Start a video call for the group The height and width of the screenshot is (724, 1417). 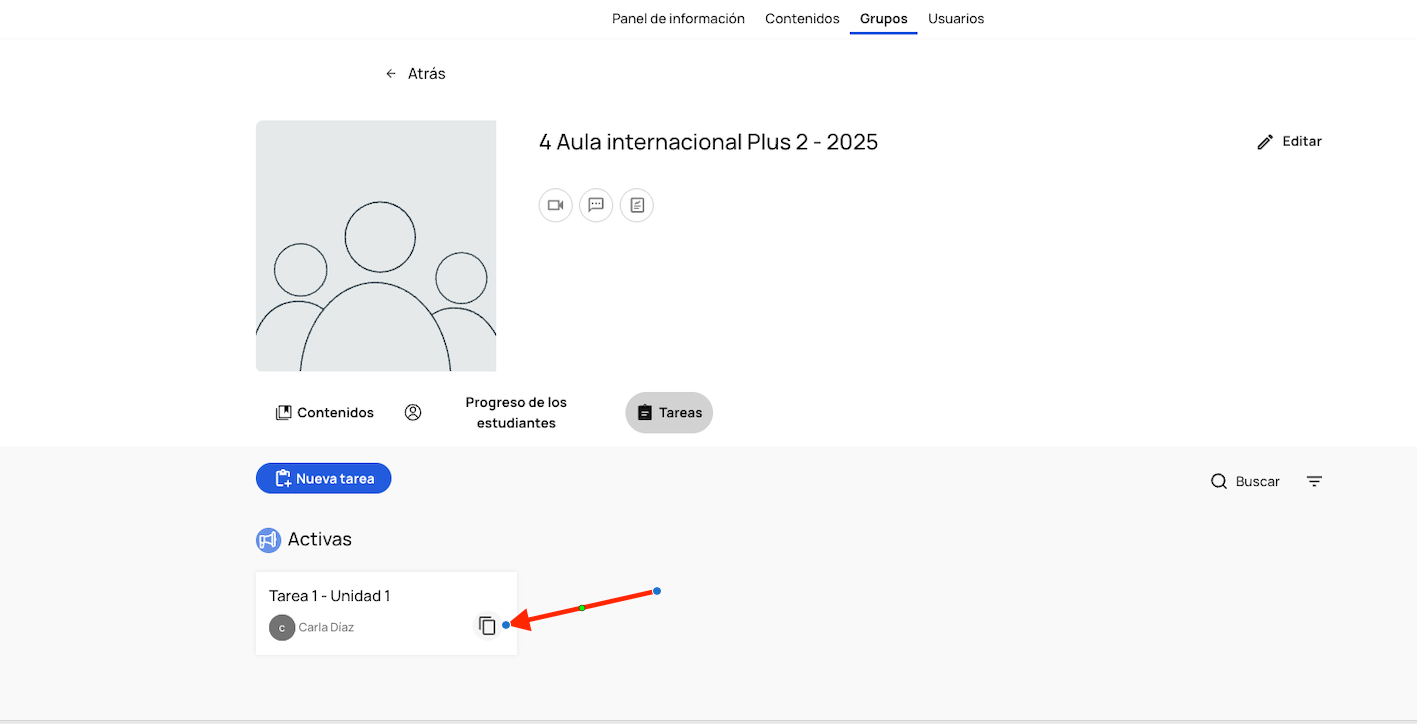pyautogui.click(x=555, y=205)
